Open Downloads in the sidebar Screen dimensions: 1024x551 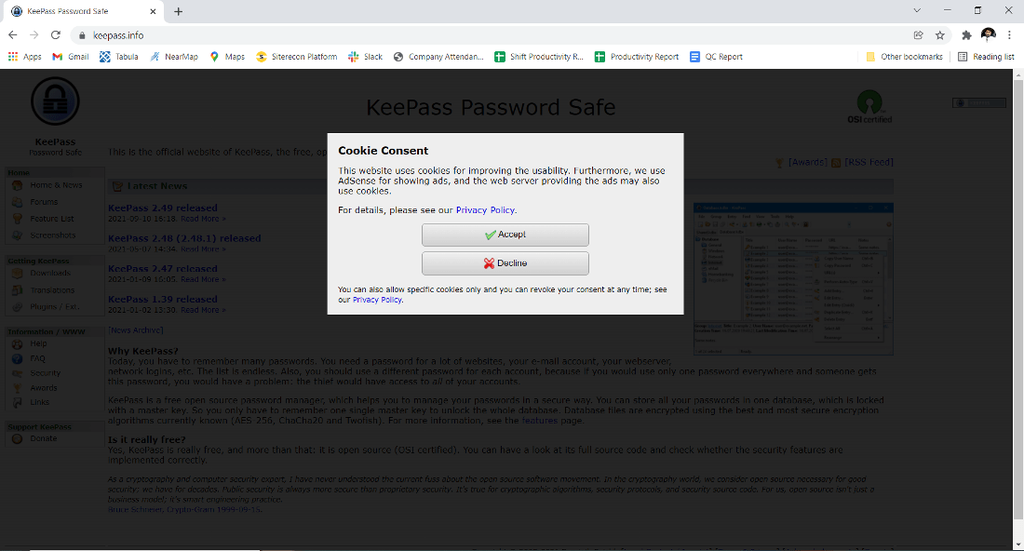tap(50, 274)
